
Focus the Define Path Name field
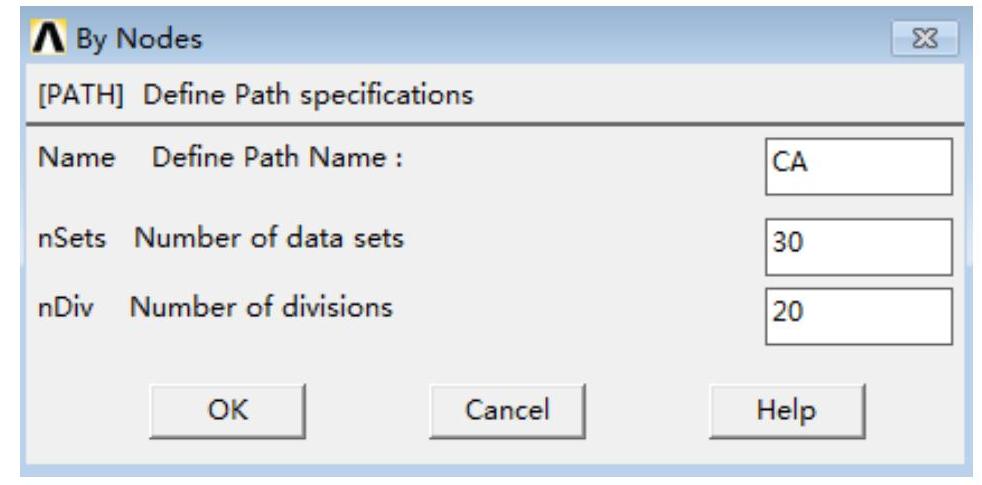tap(856, 166)
